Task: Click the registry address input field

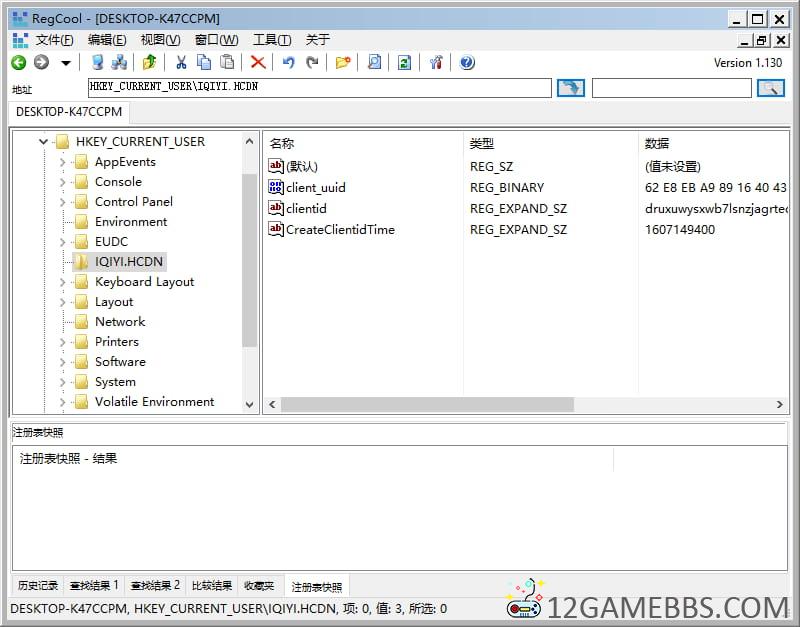Action: point(320,88)
